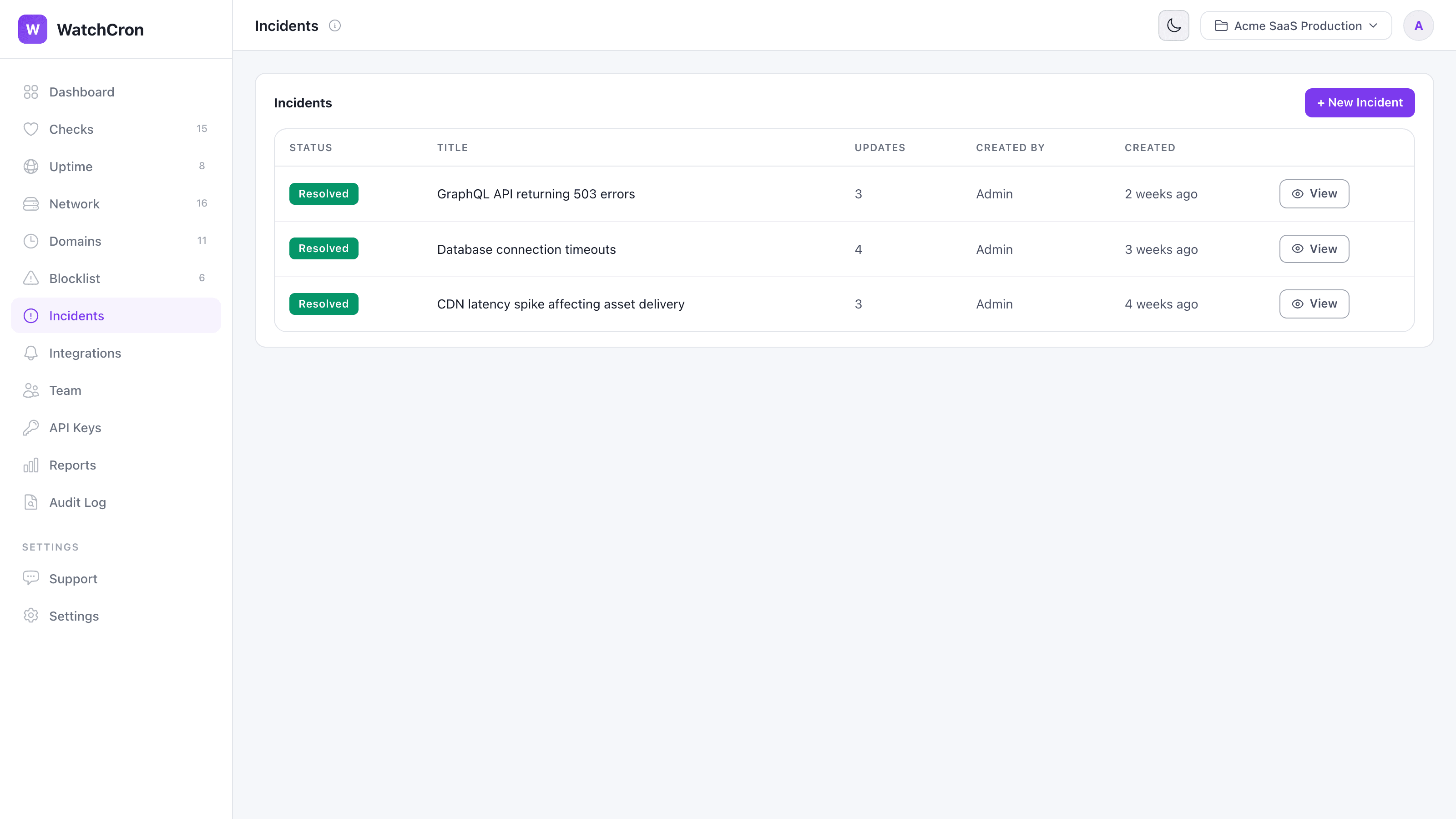Open Domains from the sidebar
The image size is (1456, 819).
[116, 241]
